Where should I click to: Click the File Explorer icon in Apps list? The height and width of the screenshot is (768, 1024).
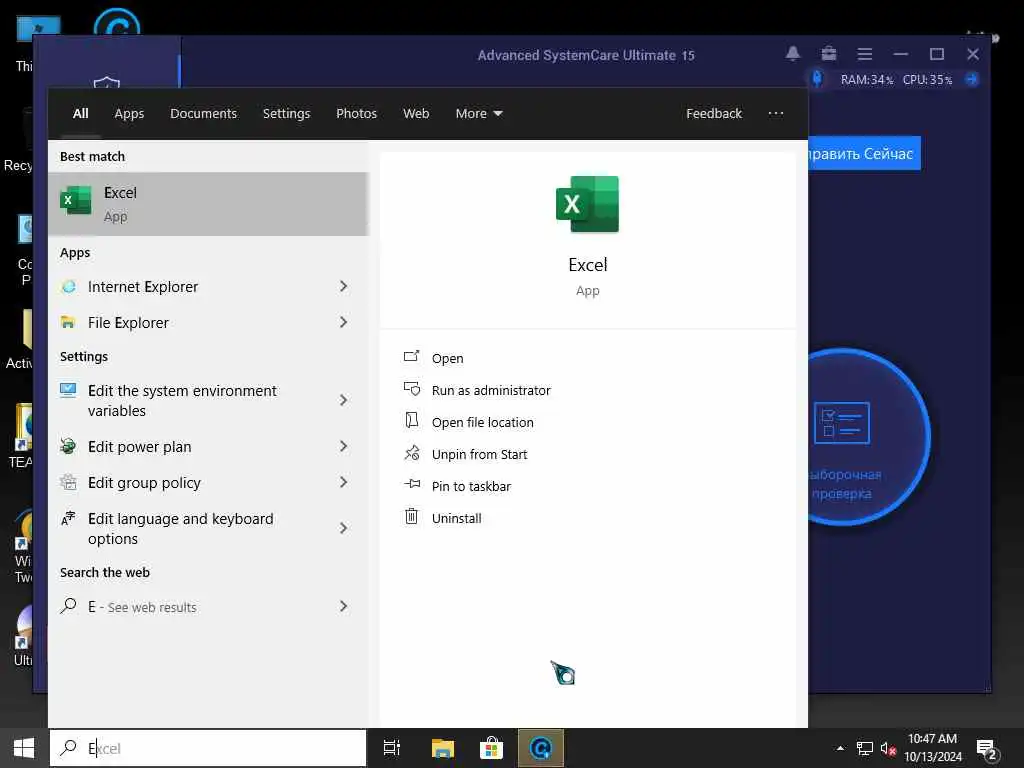point(68,323)
